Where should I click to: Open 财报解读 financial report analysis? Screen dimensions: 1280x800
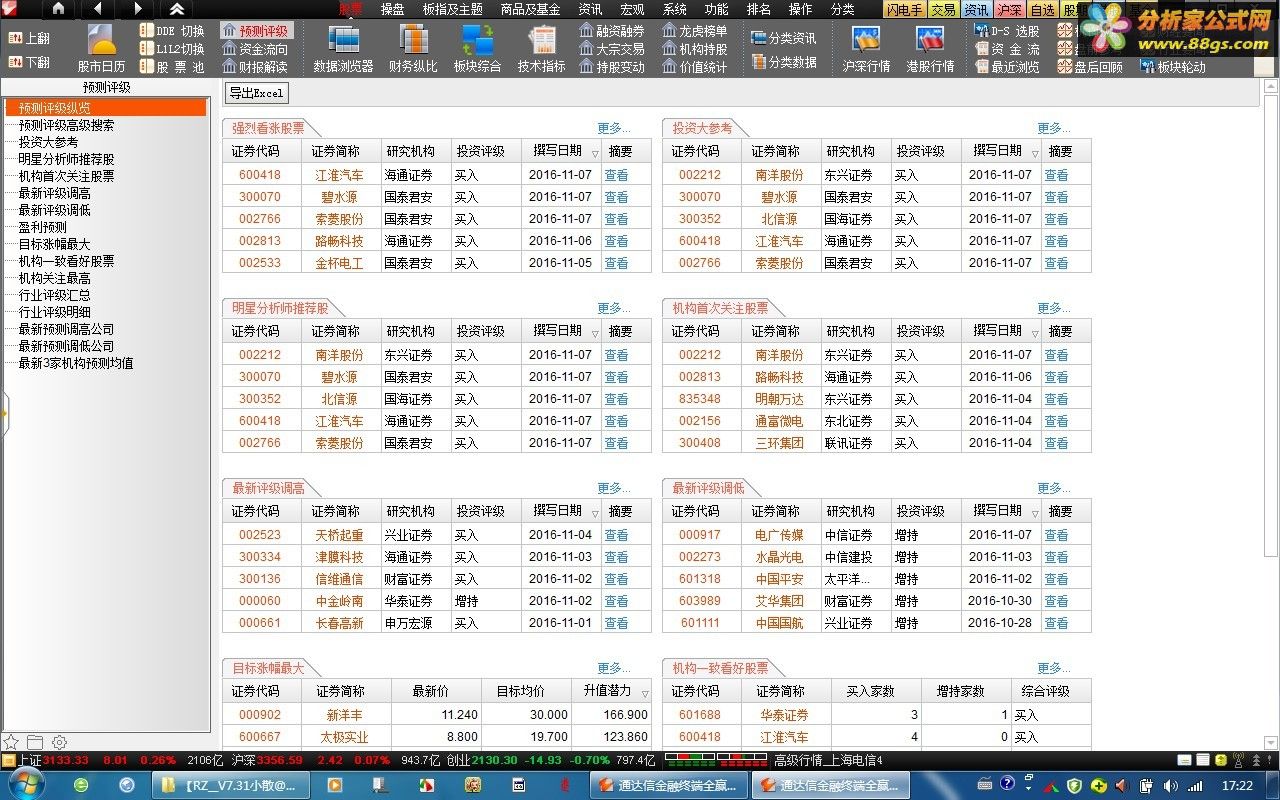click(x=255, y=67)
